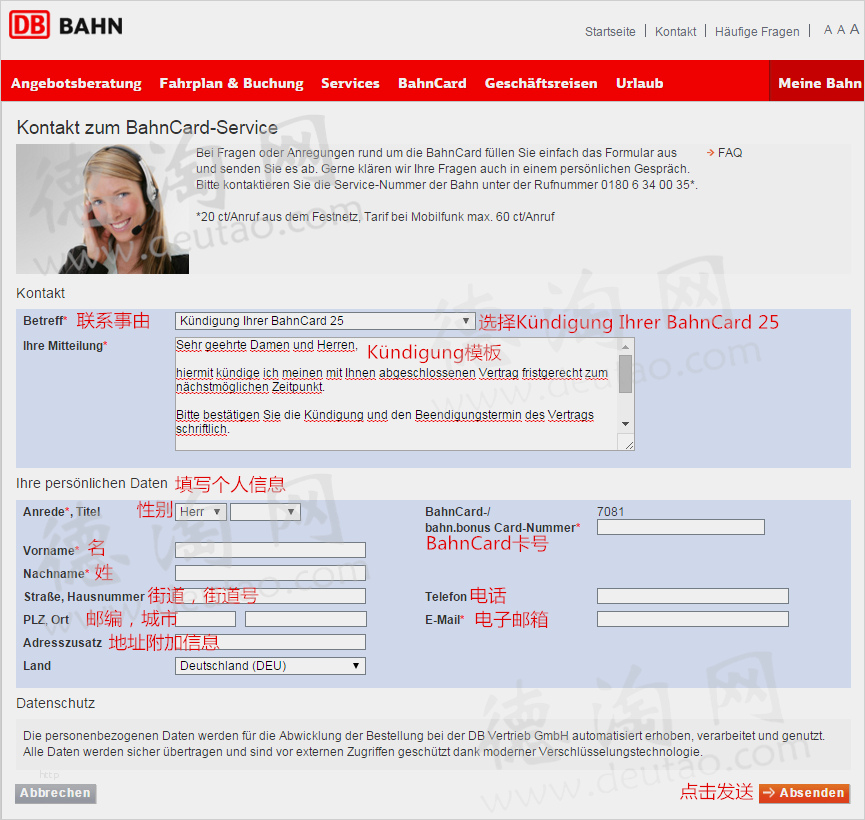Screen dimensions: 865x820
Task: Open the Startseite link
Action: pos(610,31)
